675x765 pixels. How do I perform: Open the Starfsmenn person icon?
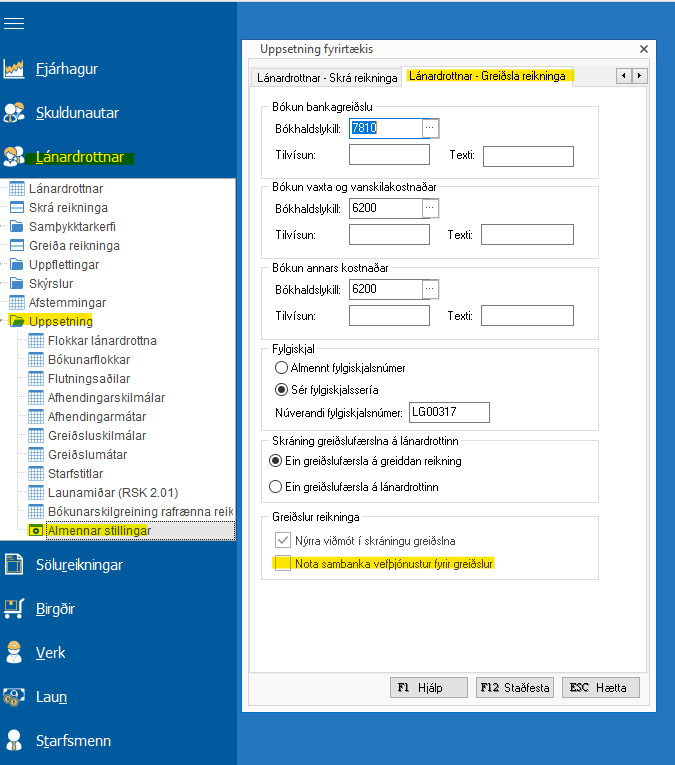pyautogui.click(x=14, y=741)
